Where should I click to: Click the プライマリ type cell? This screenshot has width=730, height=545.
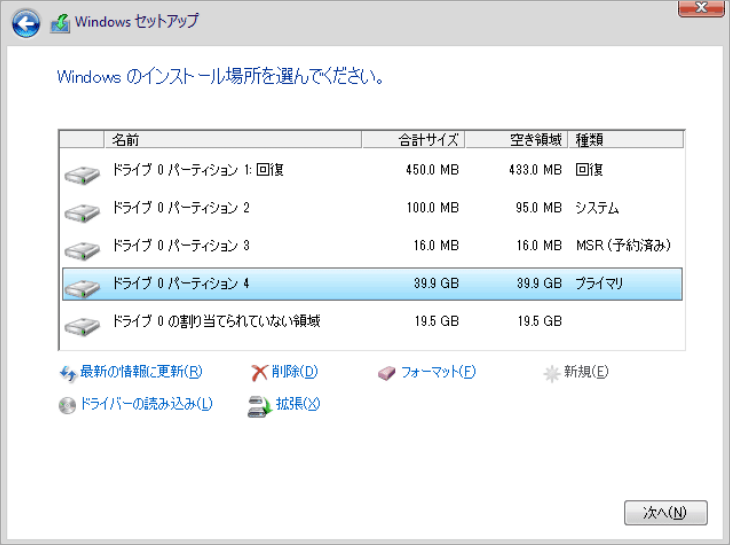click(599, 283)
